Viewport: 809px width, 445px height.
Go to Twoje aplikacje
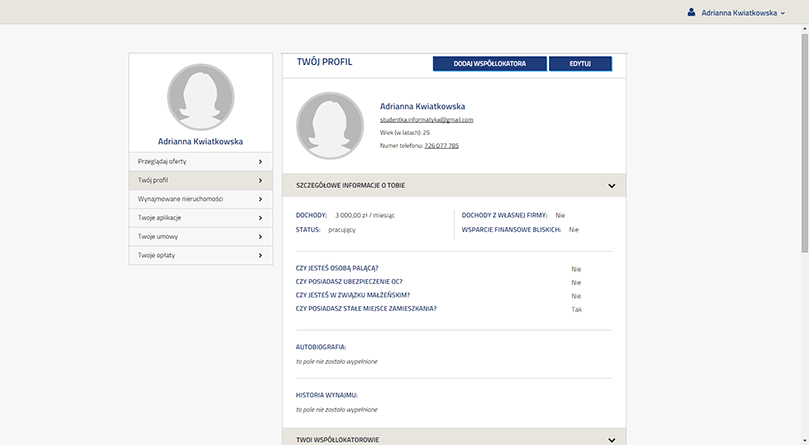(x=201, y=218)
